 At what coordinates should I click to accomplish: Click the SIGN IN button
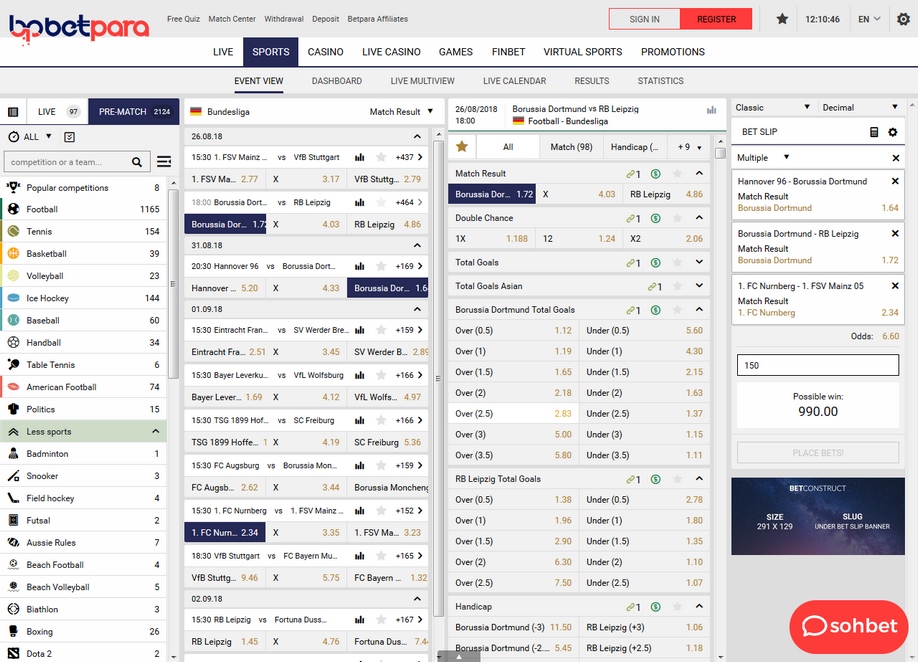click(x=645, y=19)
